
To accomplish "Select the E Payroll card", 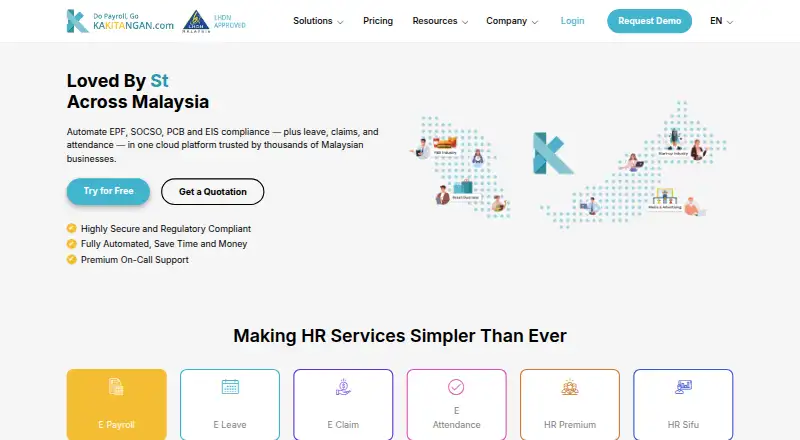I will point(117,404).
